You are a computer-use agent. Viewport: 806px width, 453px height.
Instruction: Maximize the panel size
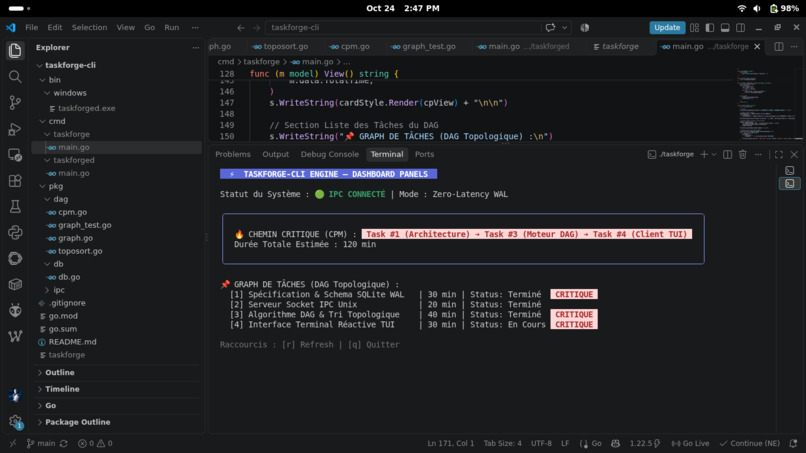click(x=779, y=154)
